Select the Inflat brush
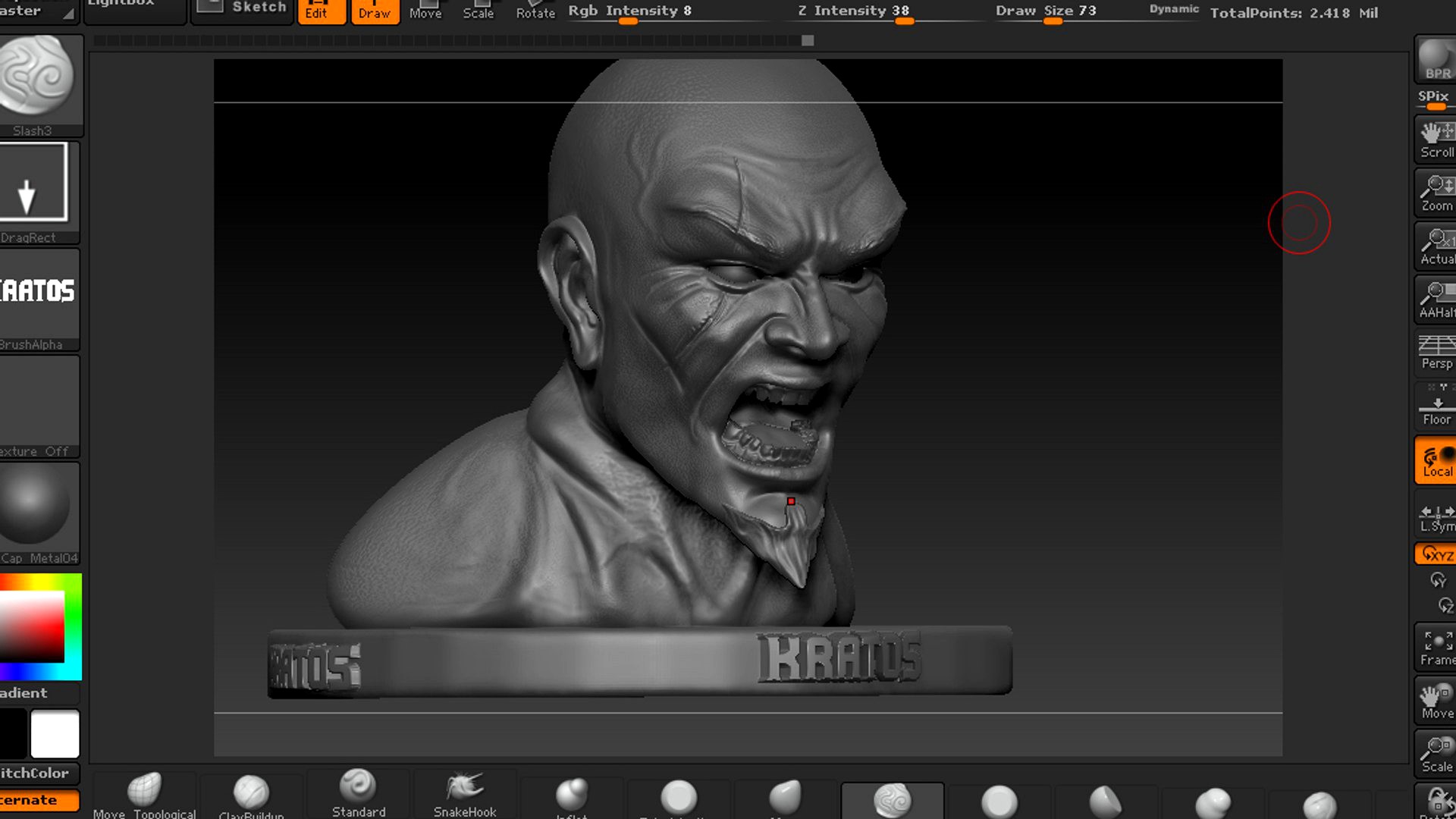Viewport: 1456px width, 819px height. pyautogui.click(x=572, y=796)
